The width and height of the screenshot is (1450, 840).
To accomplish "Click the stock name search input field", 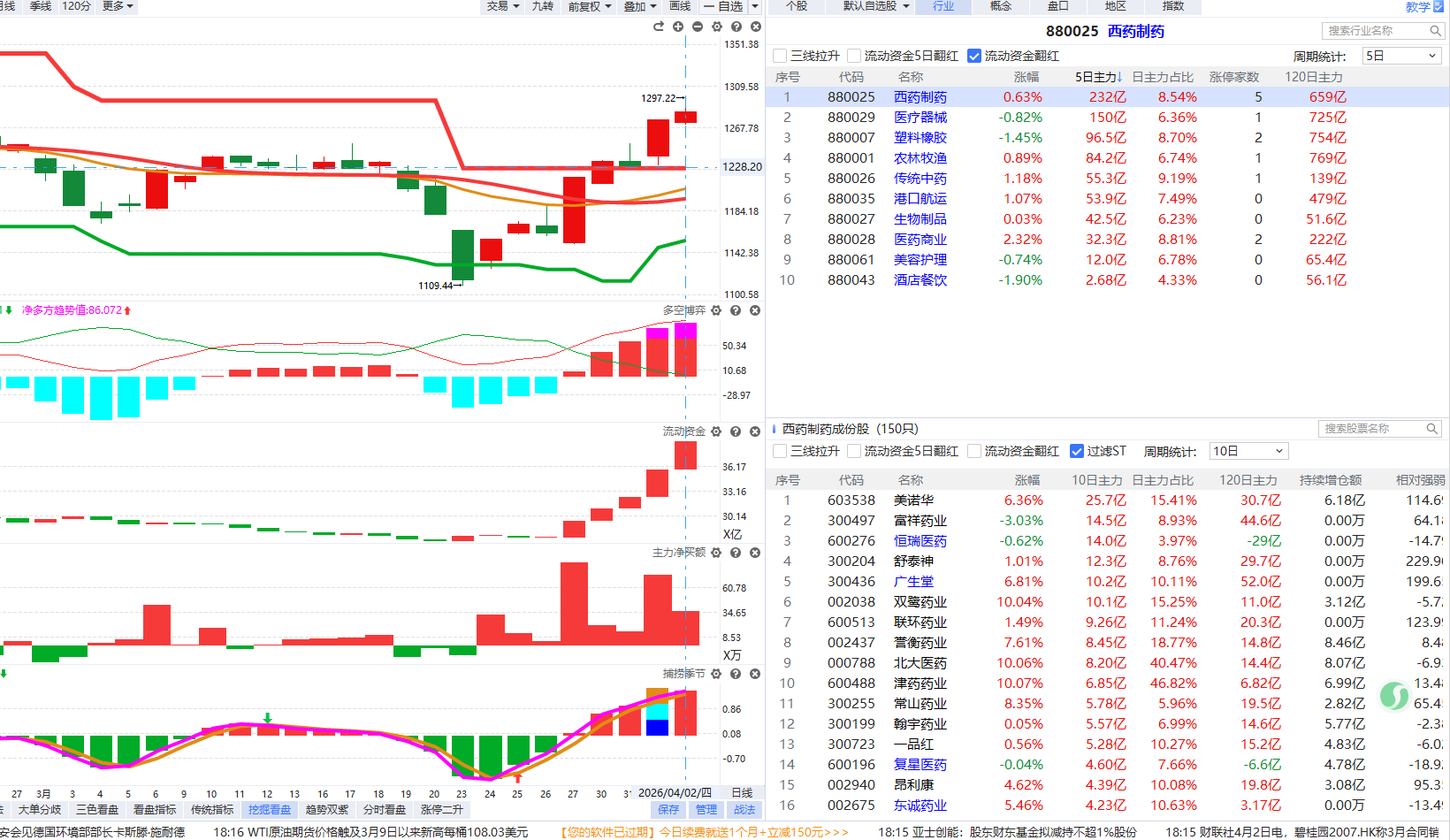I will (1372, 429).
